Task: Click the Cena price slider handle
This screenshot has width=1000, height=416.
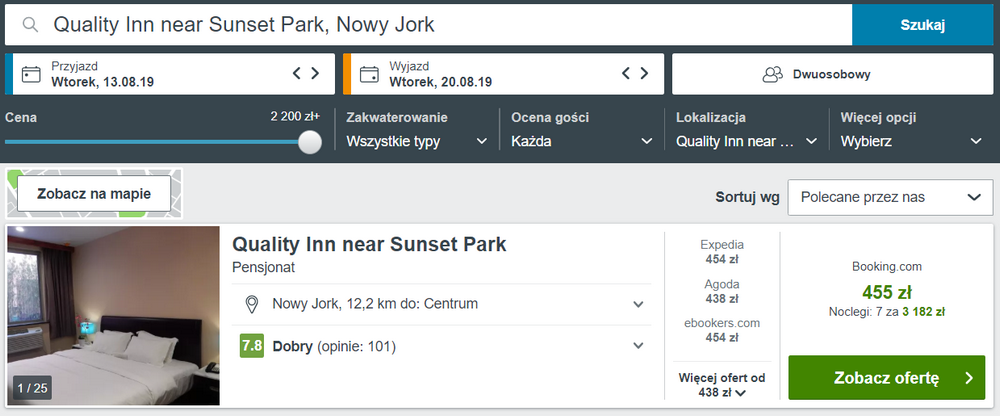Action: tap(310, 142)
